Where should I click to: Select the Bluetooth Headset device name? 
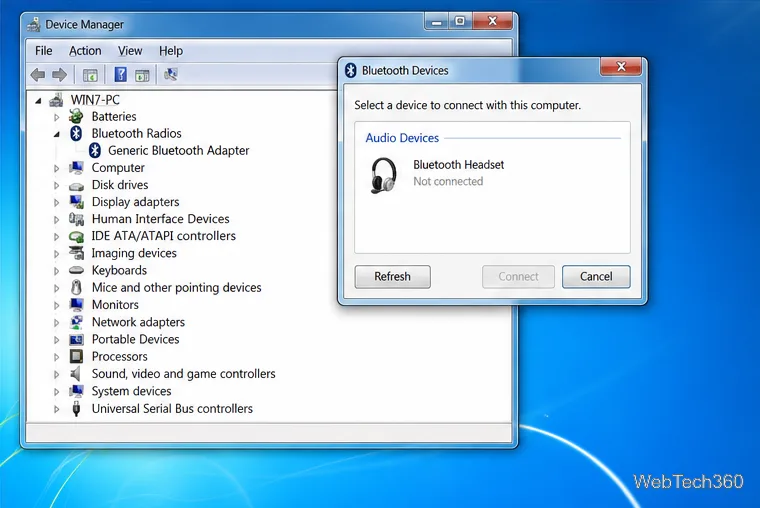[x=459, y=165]
